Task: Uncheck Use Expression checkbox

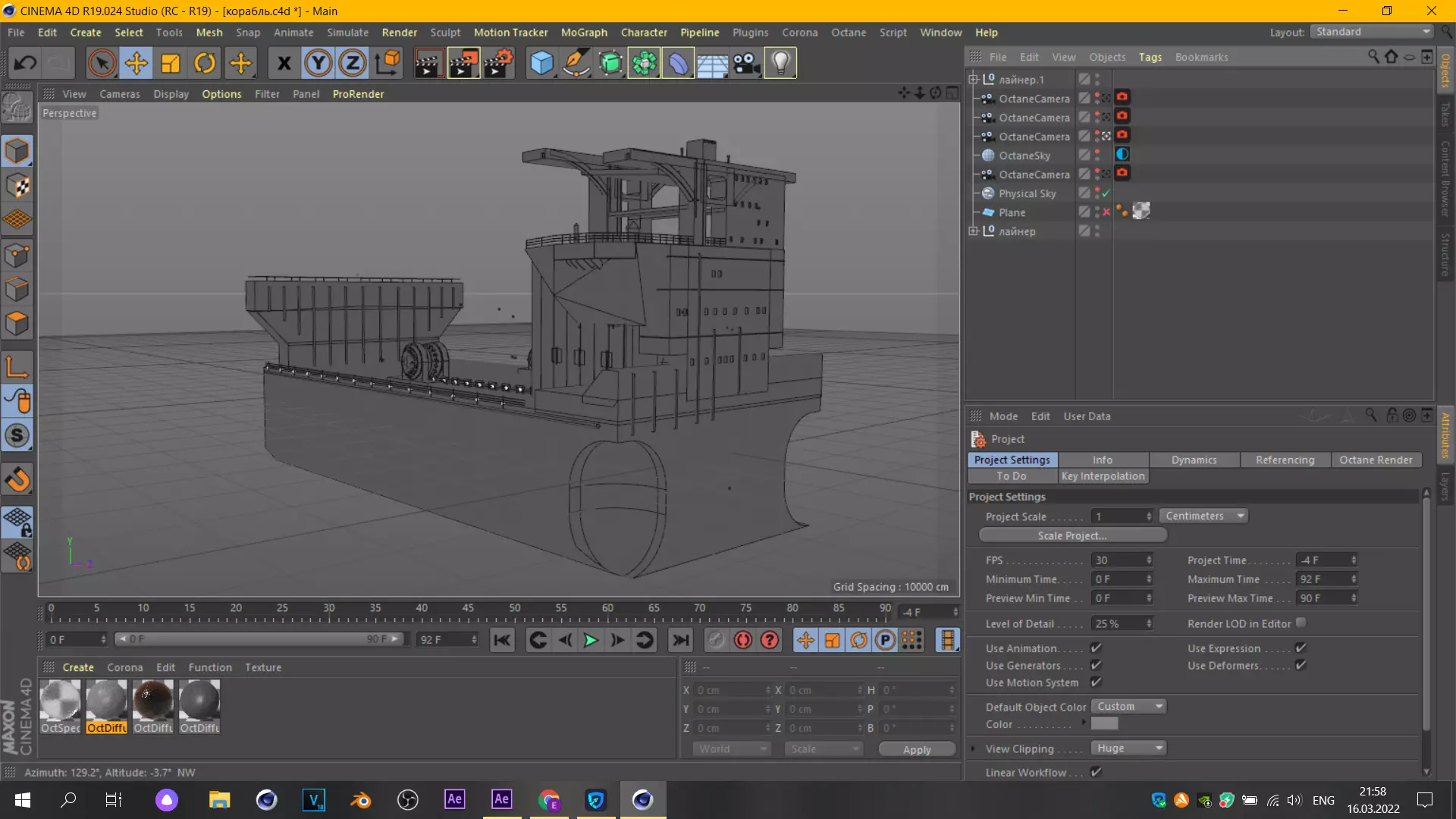Action: coord(1301,648)
